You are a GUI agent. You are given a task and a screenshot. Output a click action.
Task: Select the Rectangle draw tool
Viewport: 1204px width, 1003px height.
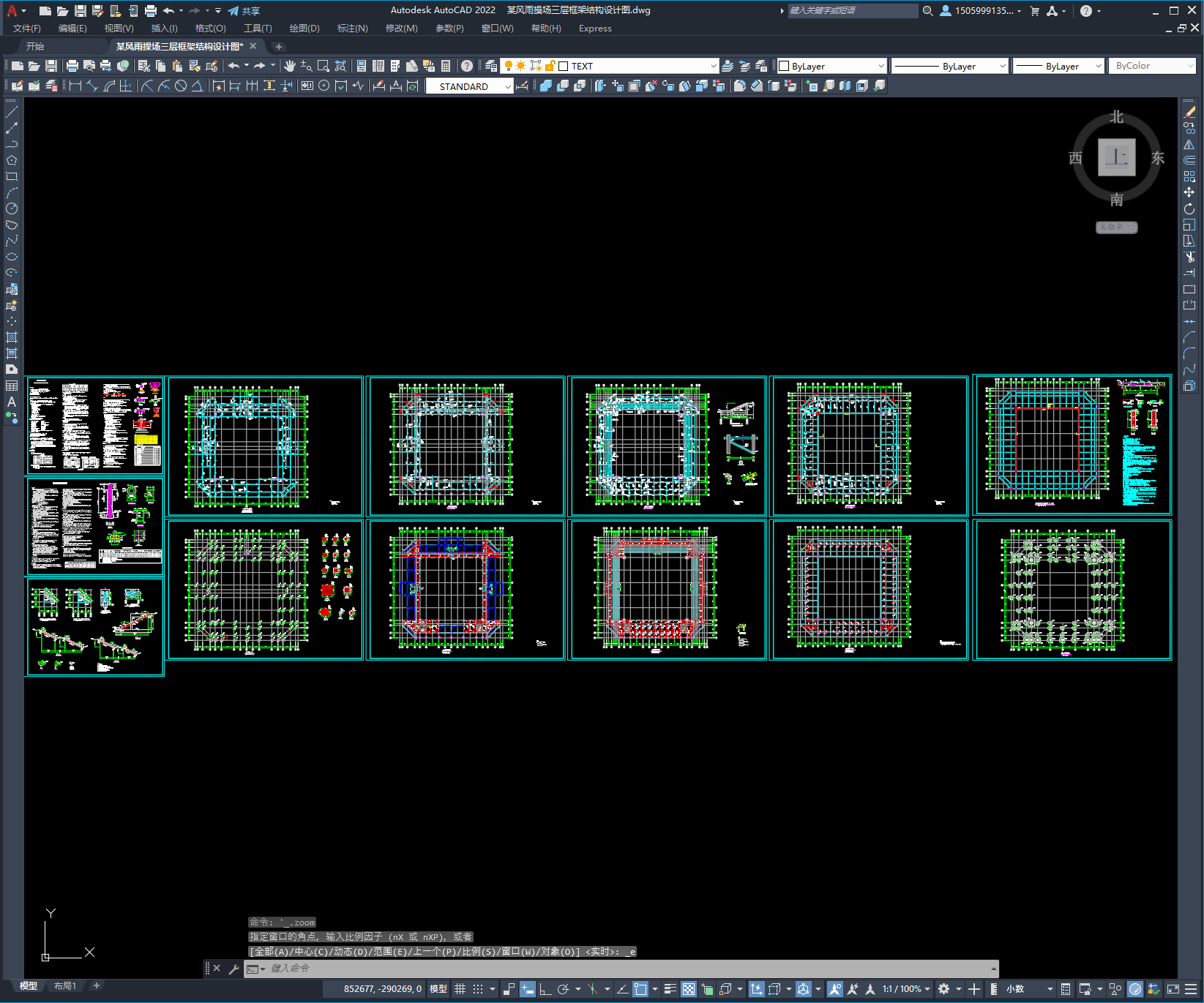coord(12,176)
